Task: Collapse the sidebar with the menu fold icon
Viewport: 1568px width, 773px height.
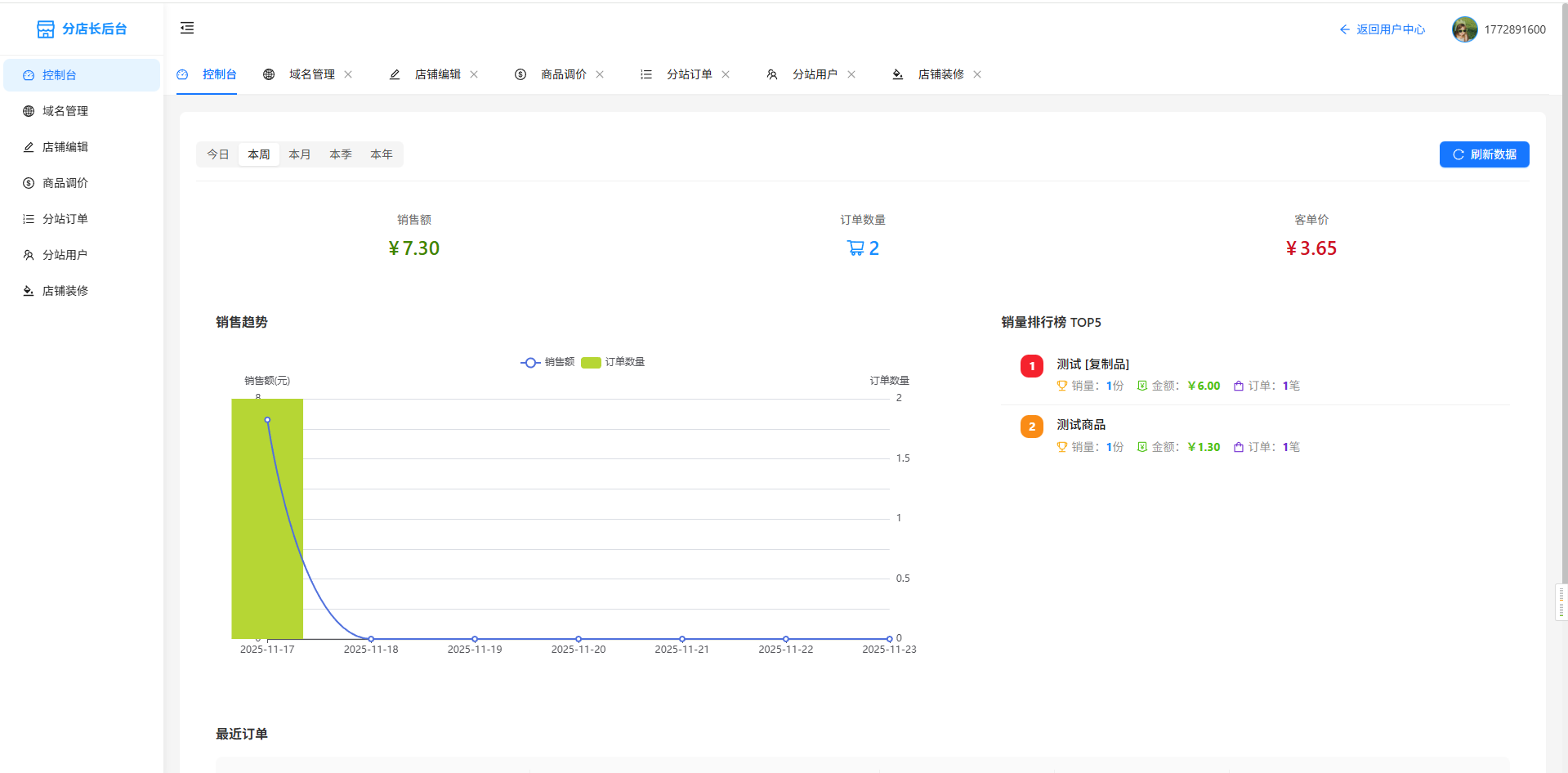Action: 187,29
